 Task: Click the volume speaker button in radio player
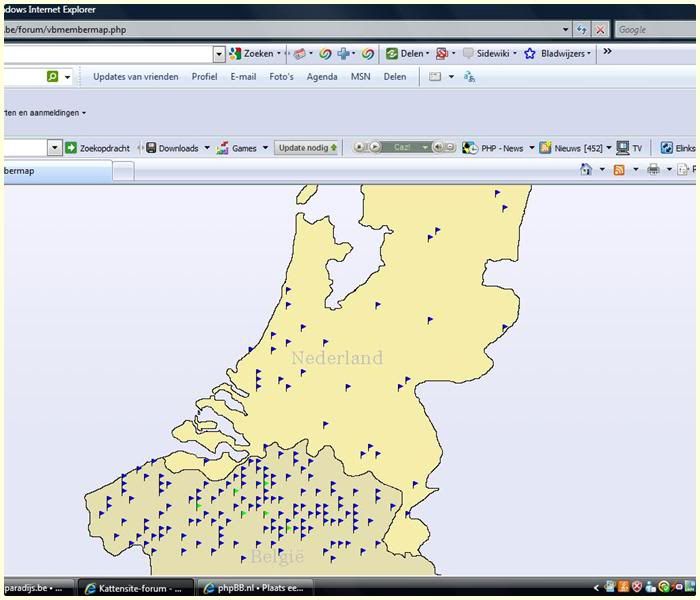click(x=438, y=147)
